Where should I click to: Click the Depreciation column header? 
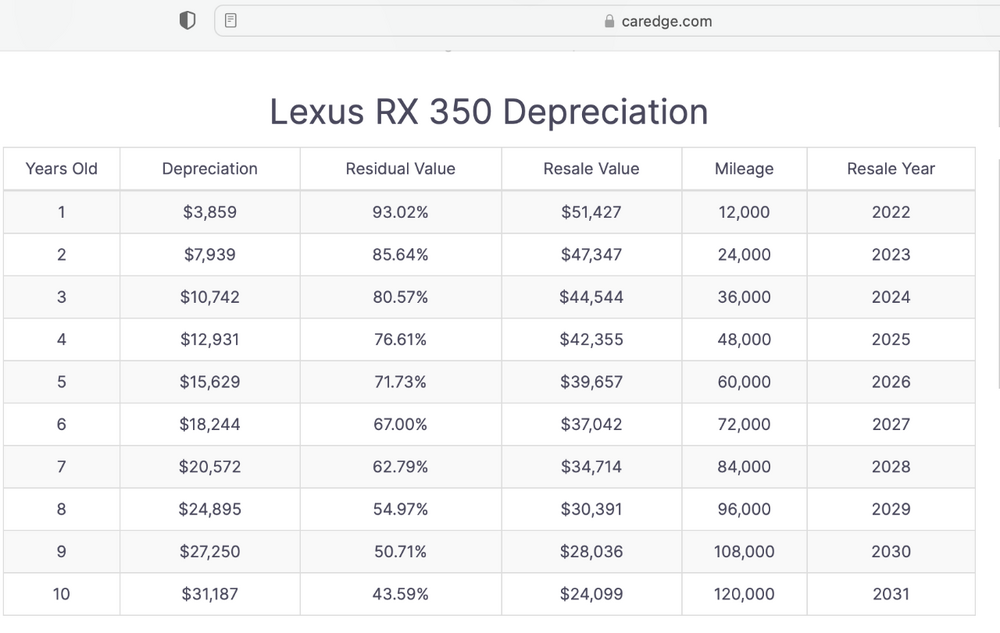click(210, 169)
